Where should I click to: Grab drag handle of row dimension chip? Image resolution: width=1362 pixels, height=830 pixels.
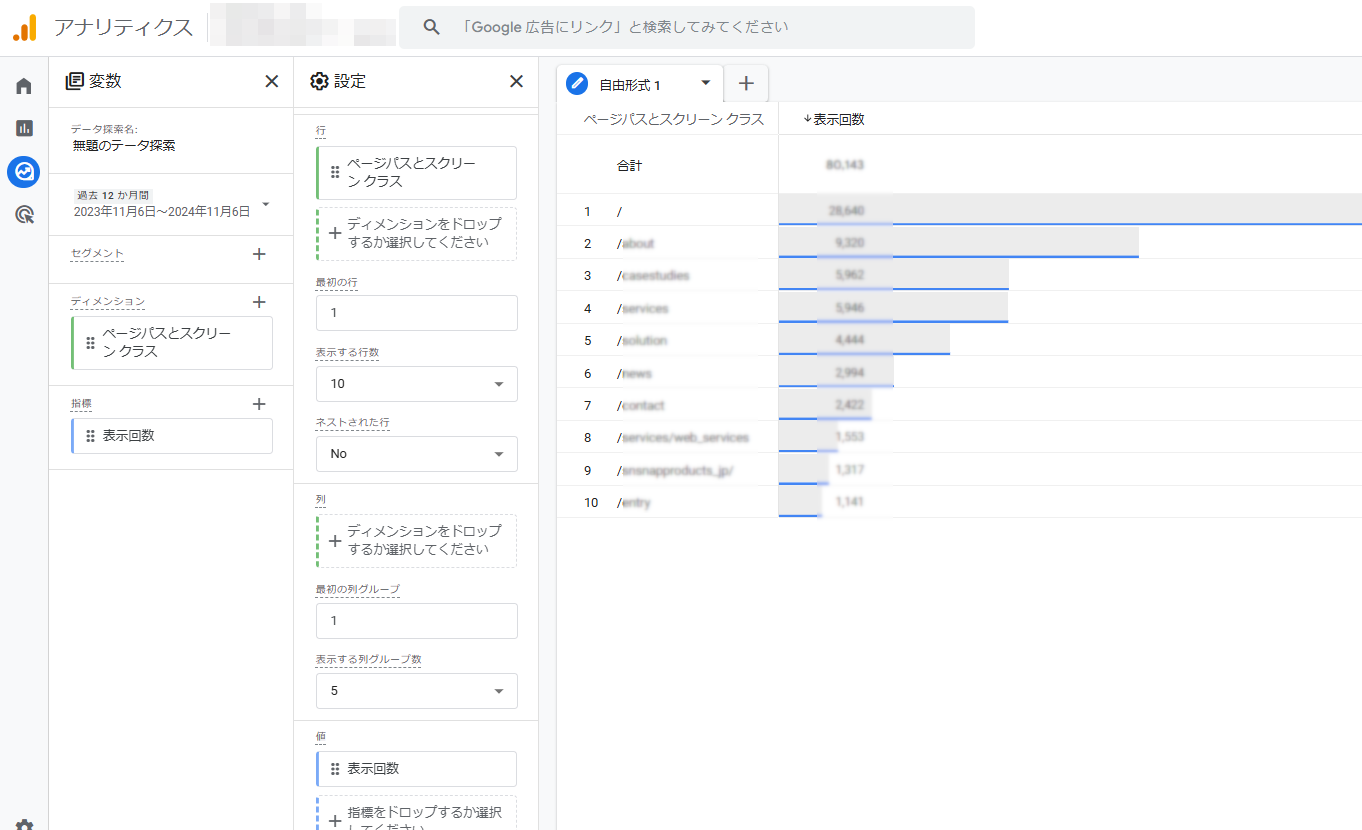point(335,173)
